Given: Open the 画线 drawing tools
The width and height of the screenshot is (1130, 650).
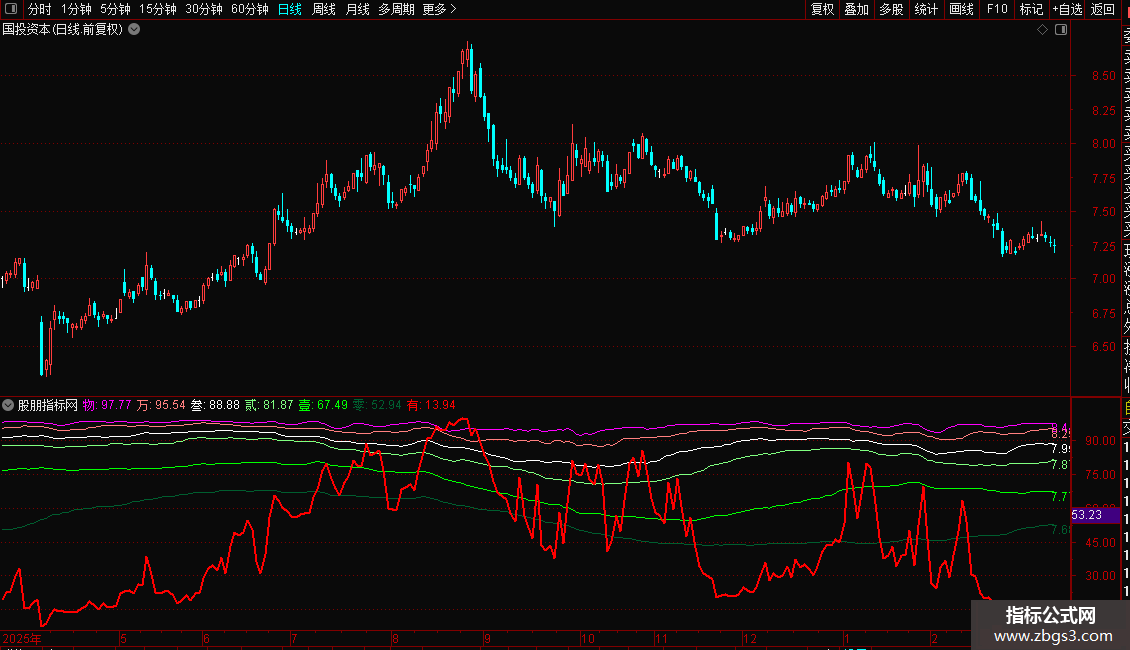Looking at the screenshot, I should [961, 9].
